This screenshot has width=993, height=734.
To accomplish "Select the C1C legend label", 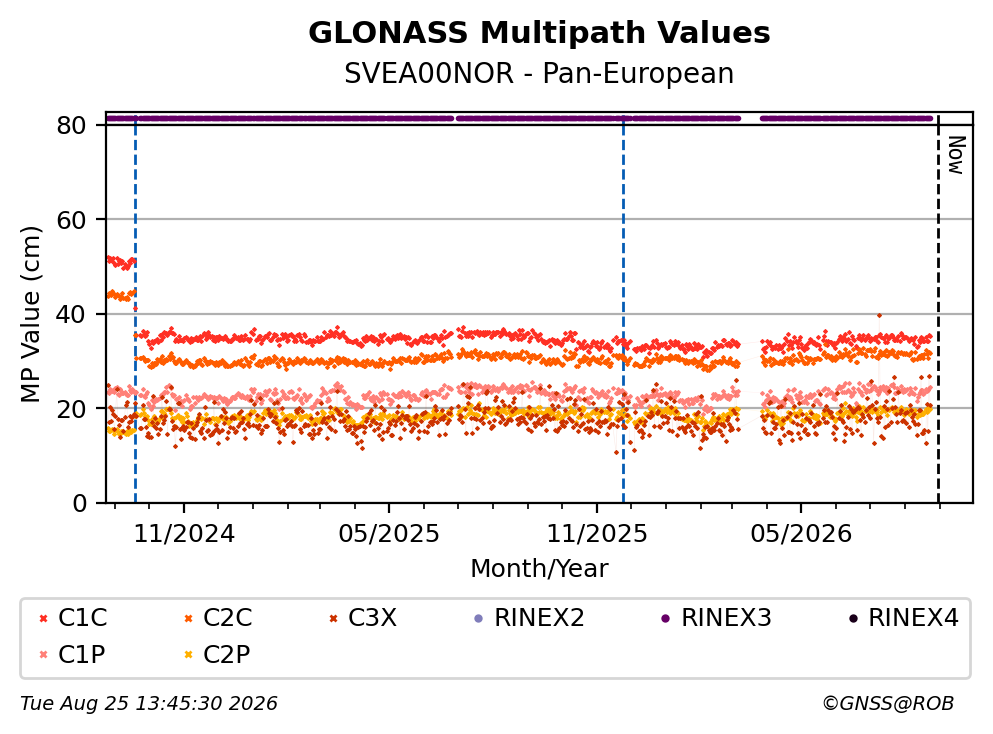I will click(82, 617).
